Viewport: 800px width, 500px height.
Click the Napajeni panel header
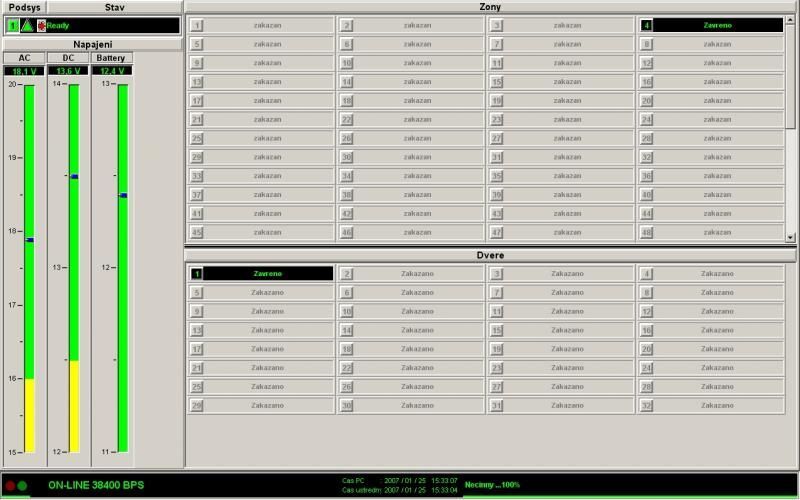click(91, 45)
